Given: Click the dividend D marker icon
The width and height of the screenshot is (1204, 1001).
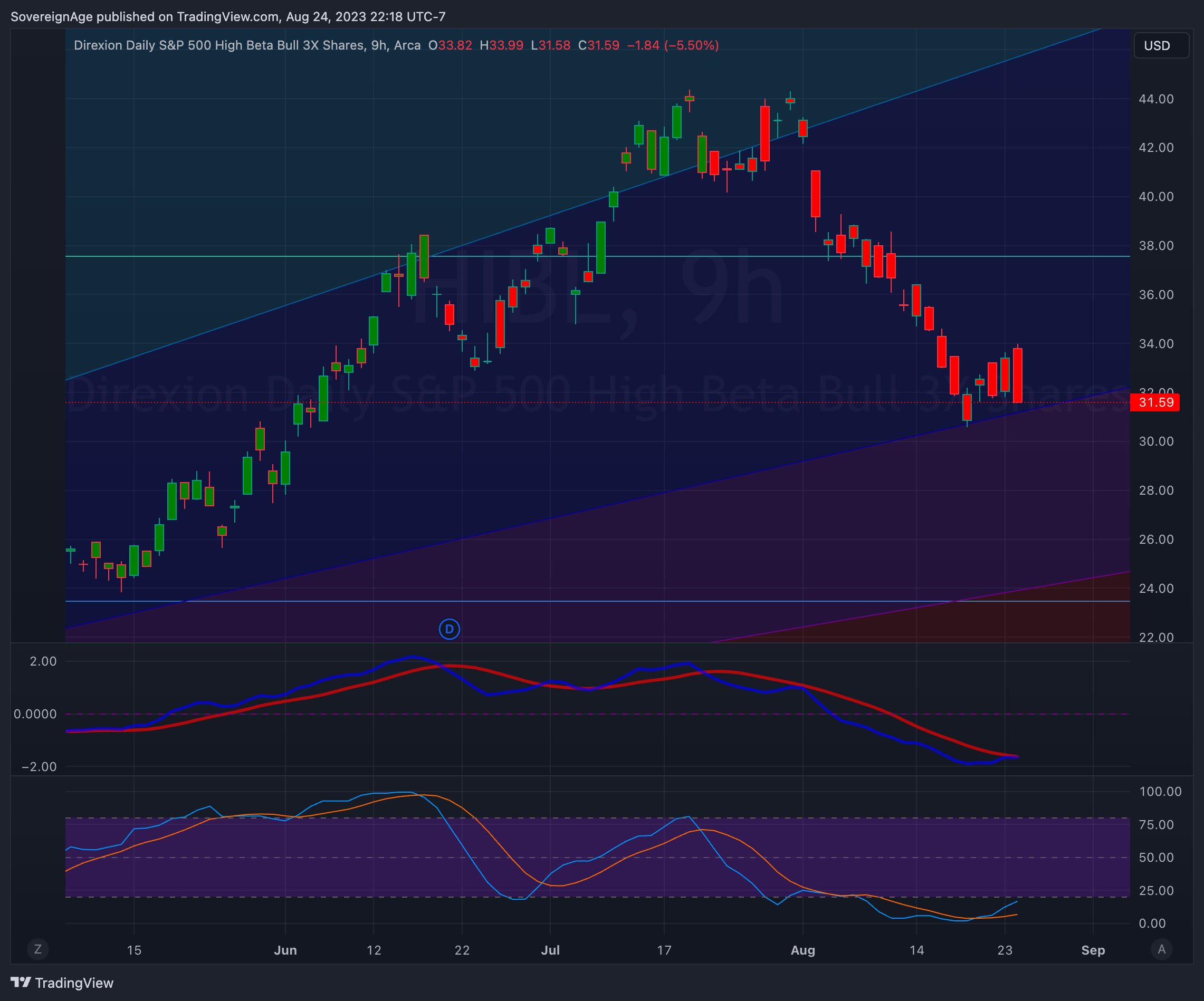Looking at the screenshot, I should (x=450, y=629).
